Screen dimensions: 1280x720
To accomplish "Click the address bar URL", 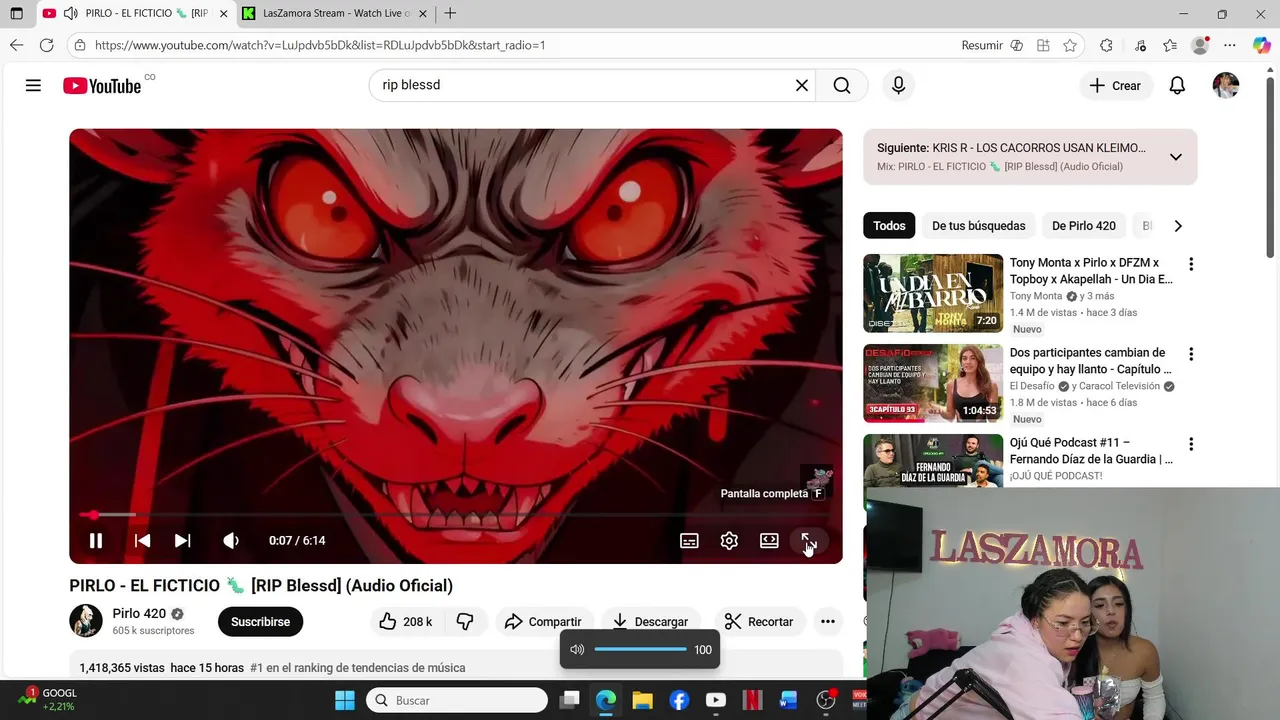I will point(320,45).
